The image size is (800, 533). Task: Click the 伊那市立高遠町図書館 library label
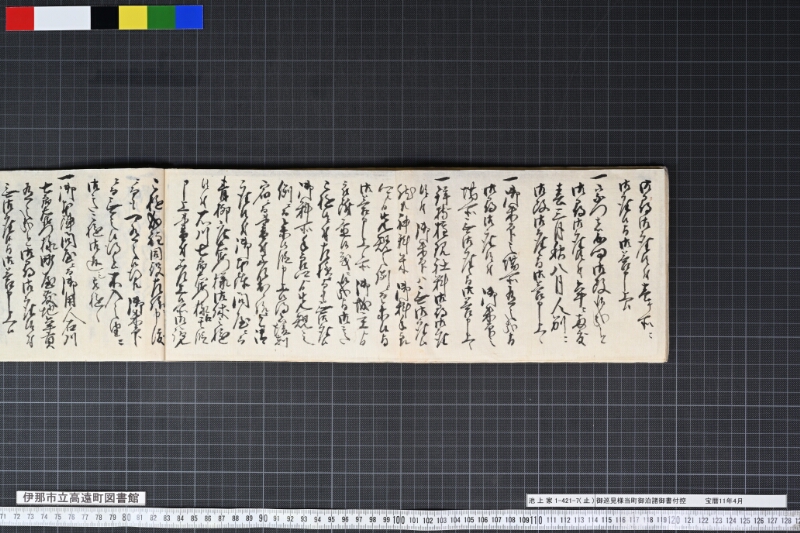click(81, 498)
